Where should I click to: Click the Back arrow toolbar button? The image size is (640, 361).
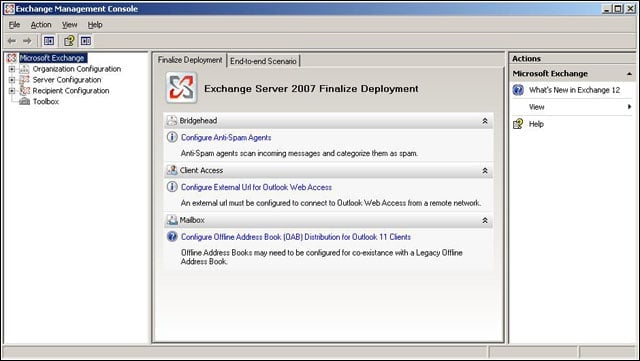(x=12, y=41)
